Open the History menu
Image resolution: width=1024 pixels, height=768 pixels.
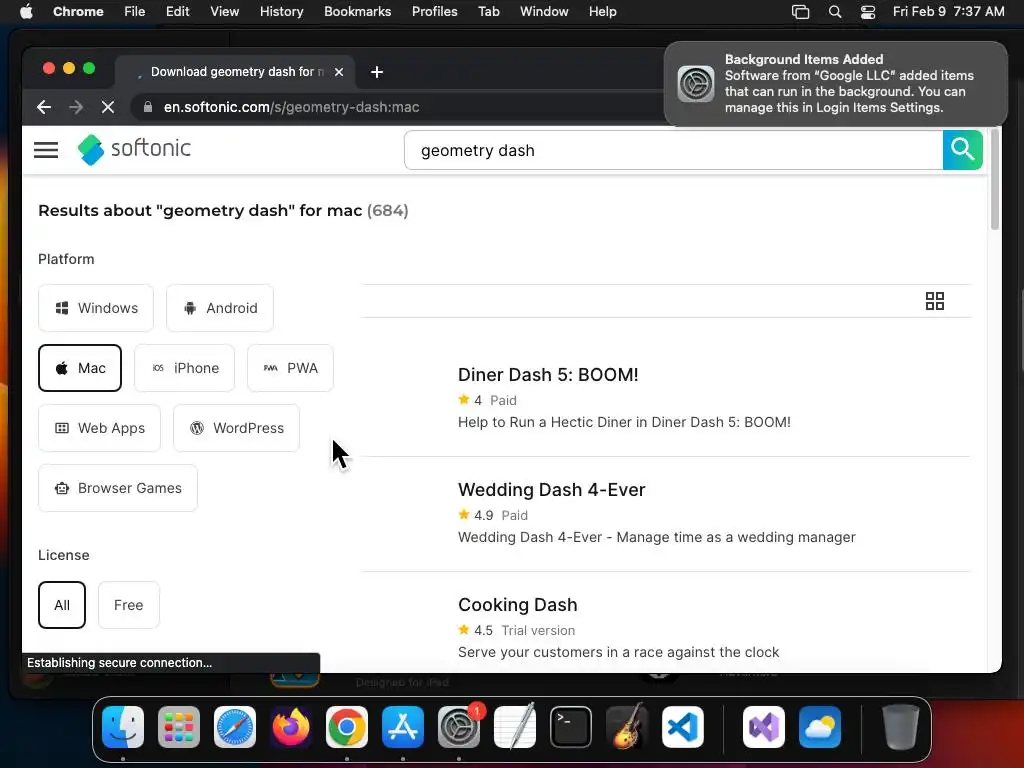click(x=281, y=12)
